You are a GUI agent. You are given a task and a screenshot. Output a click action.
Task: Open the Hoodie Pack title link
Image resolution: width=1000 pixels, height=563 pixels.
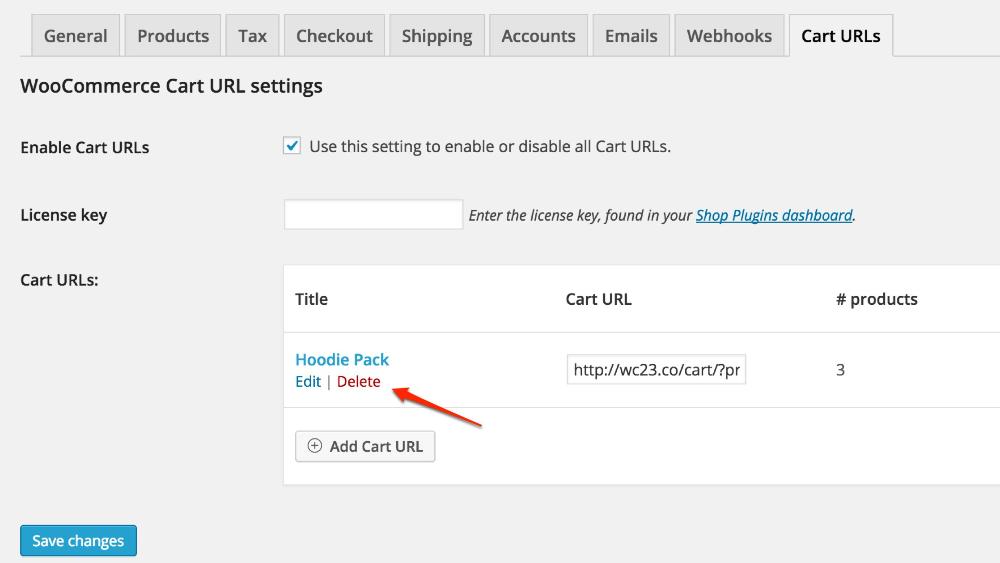pyautogui.click(x=342, y=360)
